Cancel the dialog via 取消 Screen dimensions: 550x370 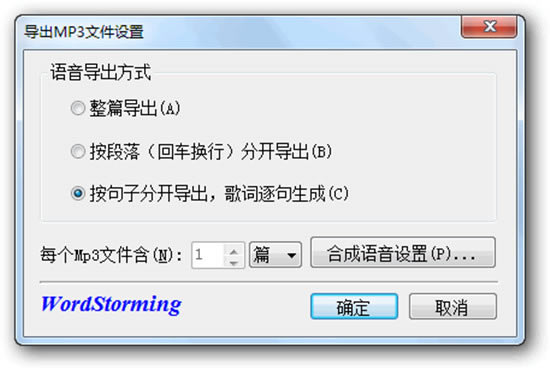pos(453,307)
